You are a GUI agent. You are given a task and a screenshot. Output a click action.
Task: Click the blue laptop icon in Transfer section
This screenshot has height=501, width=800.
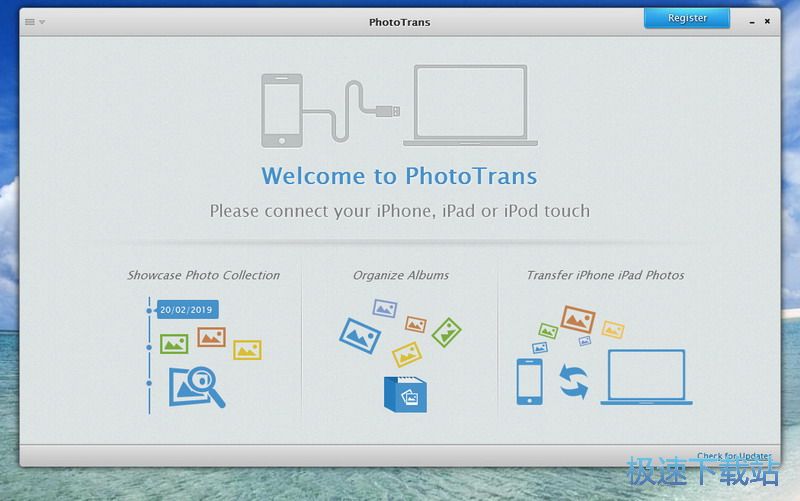[x=646, y=378]
